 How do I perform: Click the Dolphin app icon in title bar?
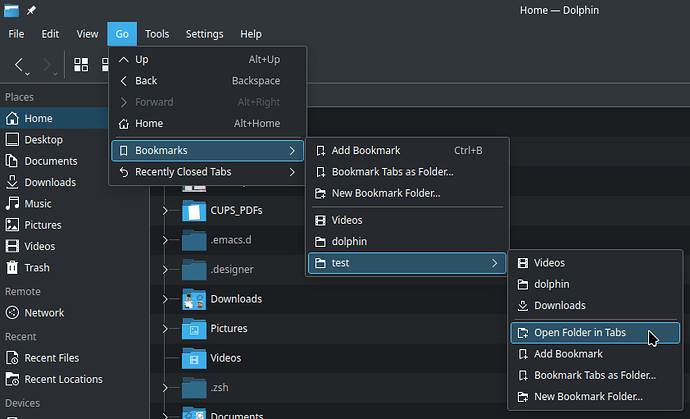coord(11,10)
